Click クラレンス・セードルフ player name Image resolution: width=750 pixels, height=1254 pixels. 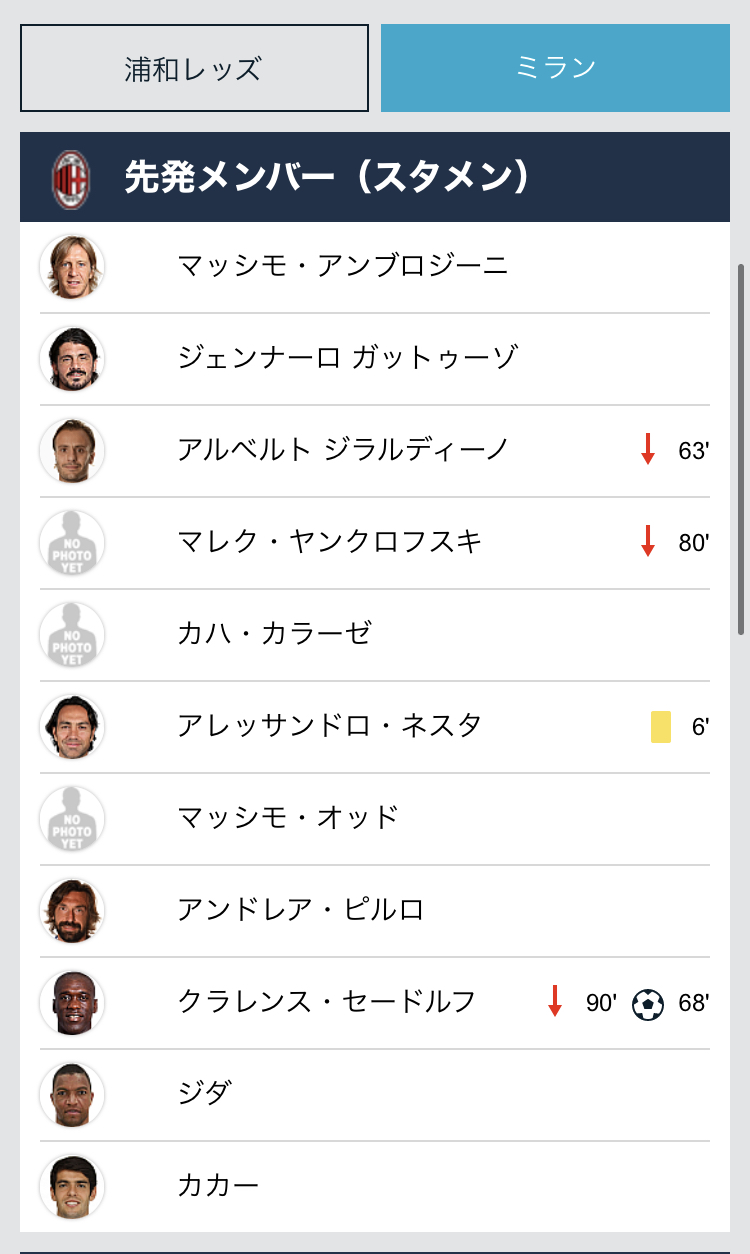[x=327, y=1002]
